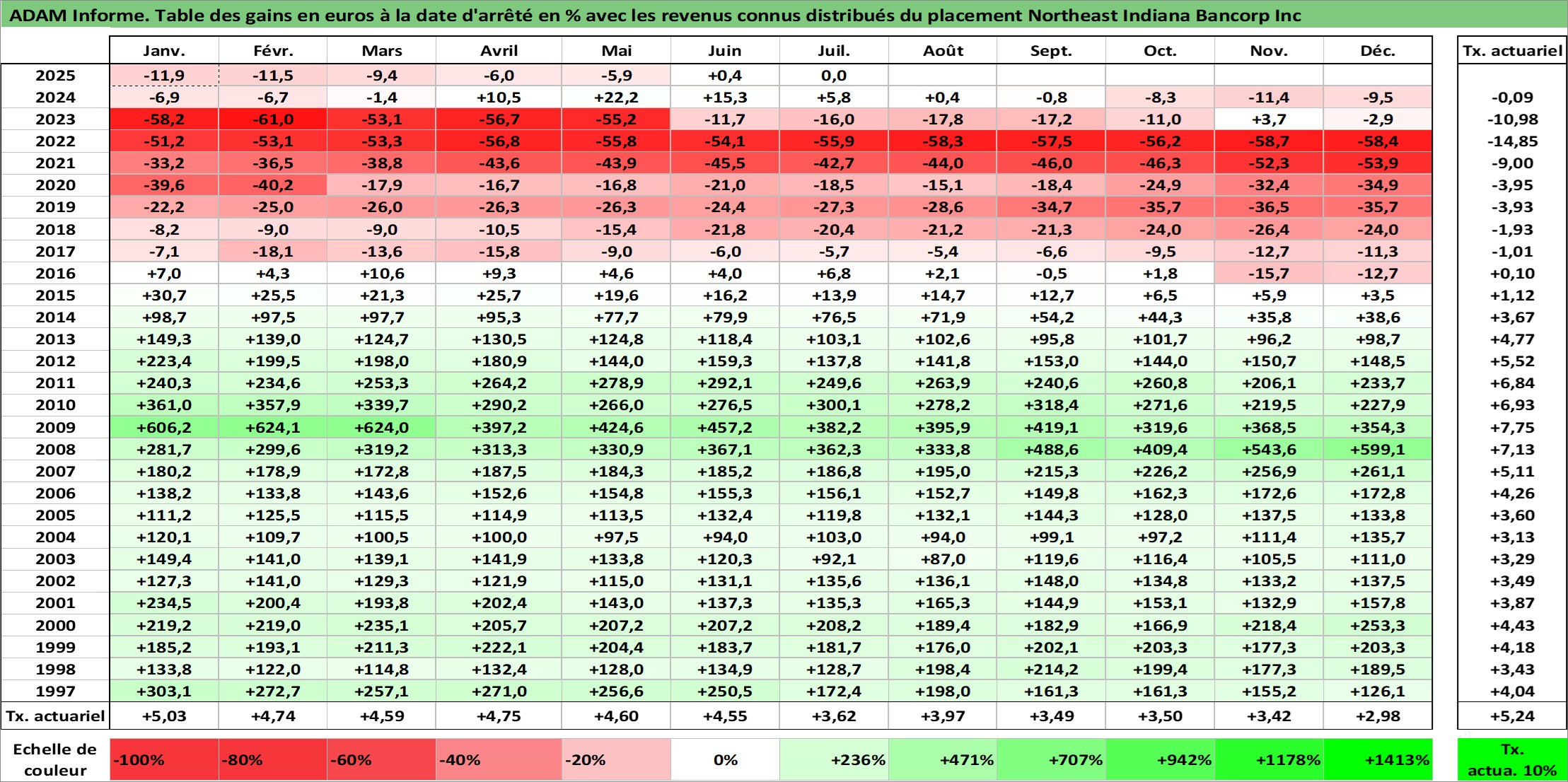Select overall actuarial rate +5,24

pos(1512,716)
